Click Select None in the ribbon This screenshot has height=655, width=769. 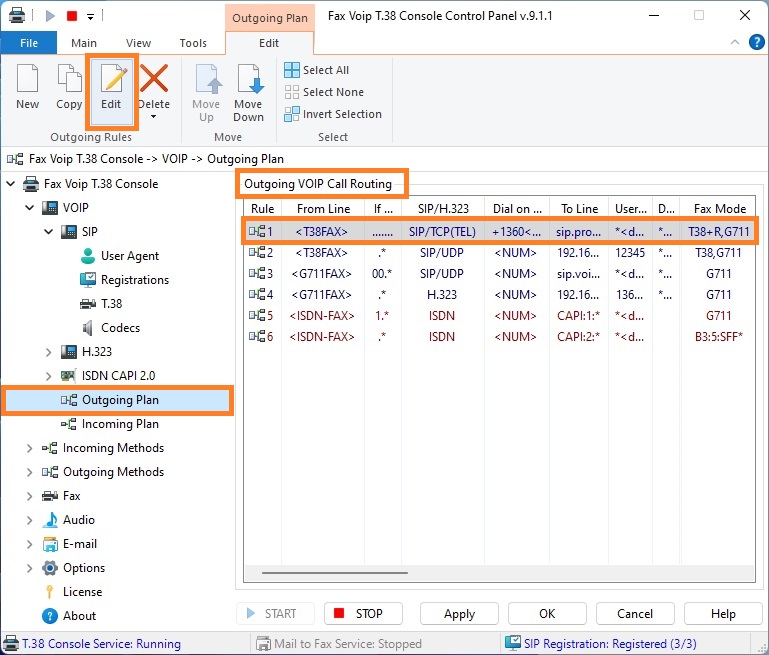pyautogui.click(x=324, y=92)
